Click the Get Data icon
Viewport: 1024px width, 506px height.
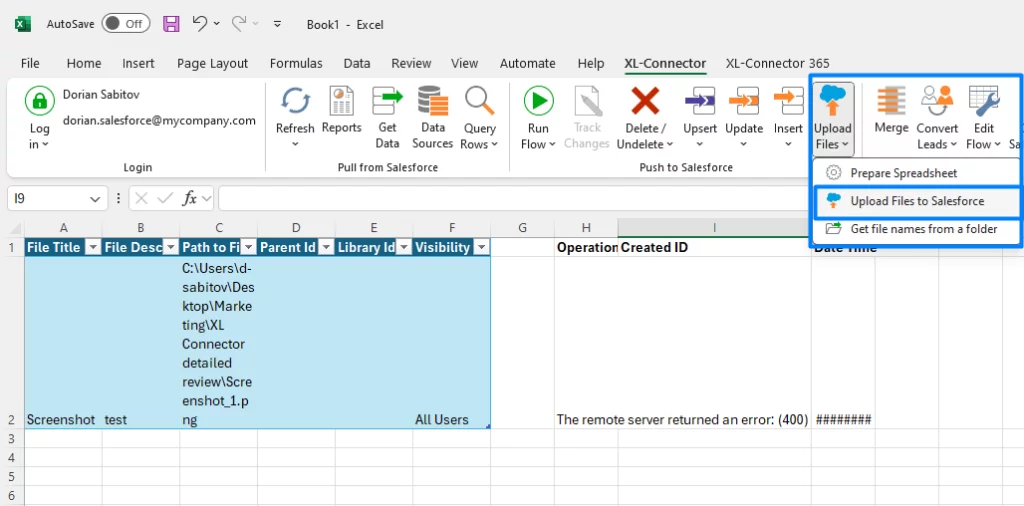pos(387,101)
